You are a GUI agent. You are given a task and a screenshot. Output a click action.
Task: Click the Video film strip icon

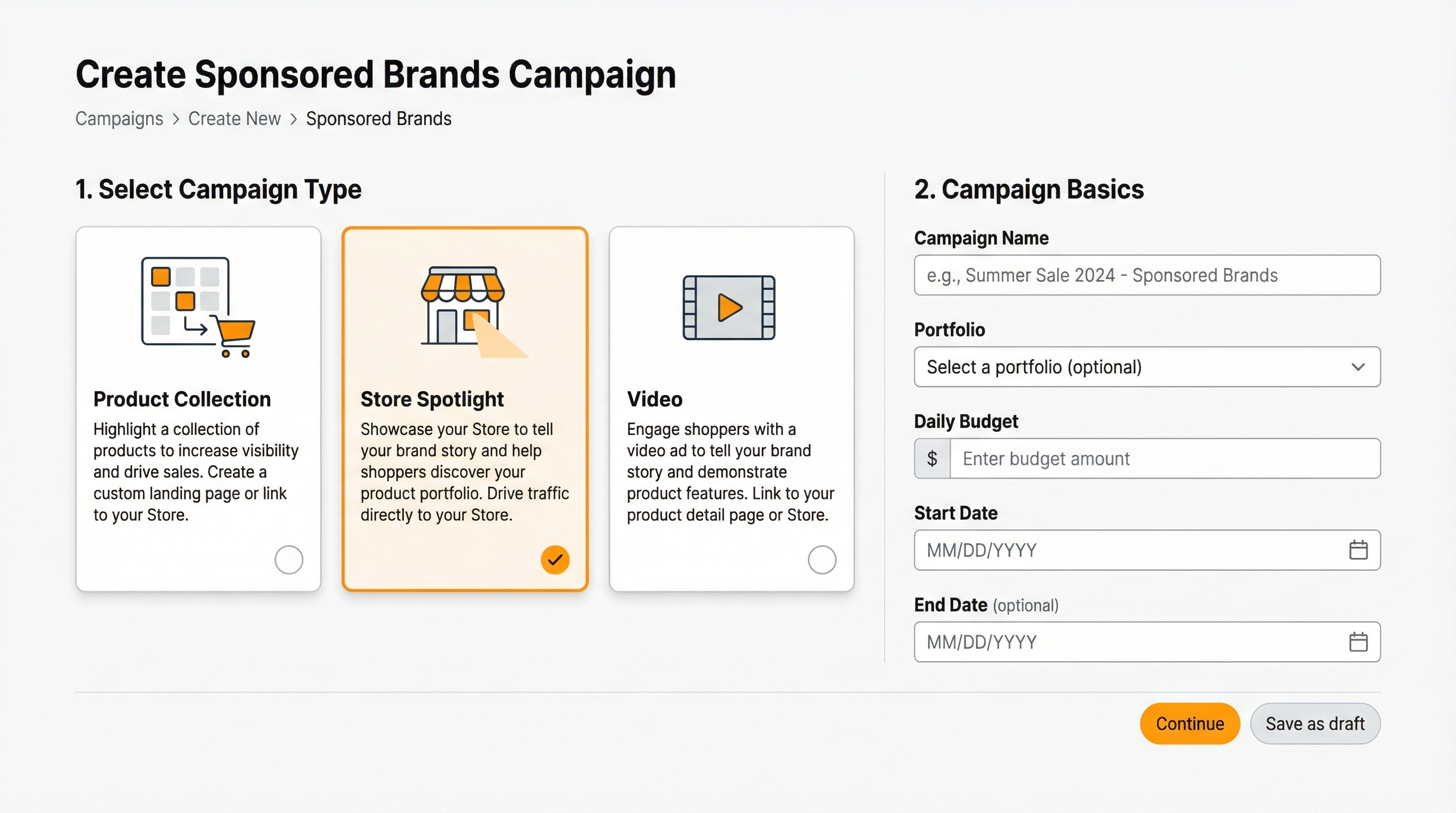[x=730, y=309]
